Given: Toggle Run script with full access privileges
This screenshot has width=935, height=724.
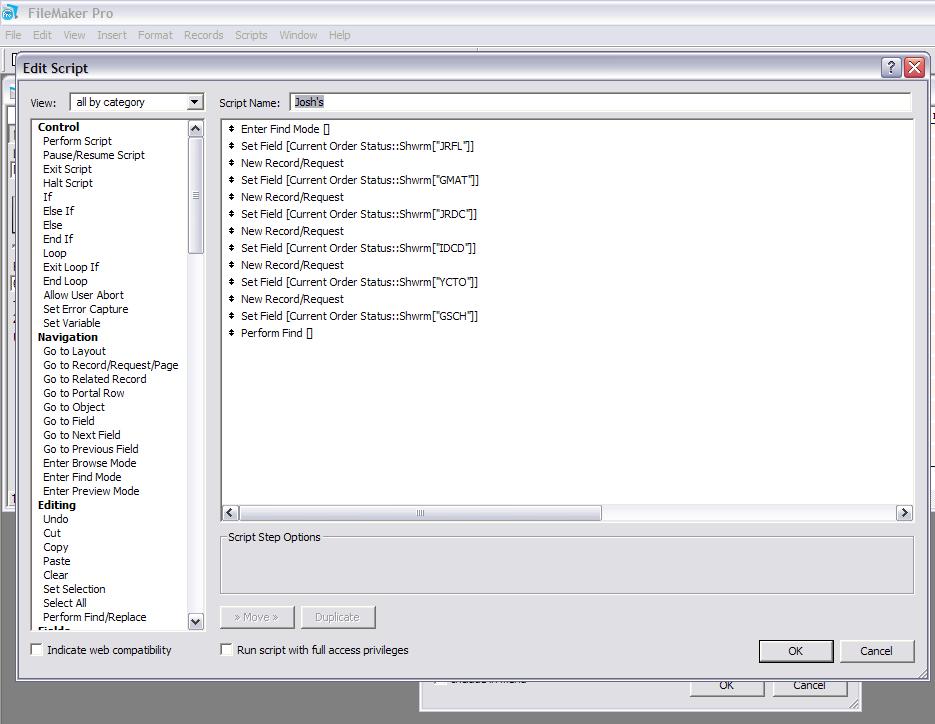Looking at the screenshot, I should point(227,650).
